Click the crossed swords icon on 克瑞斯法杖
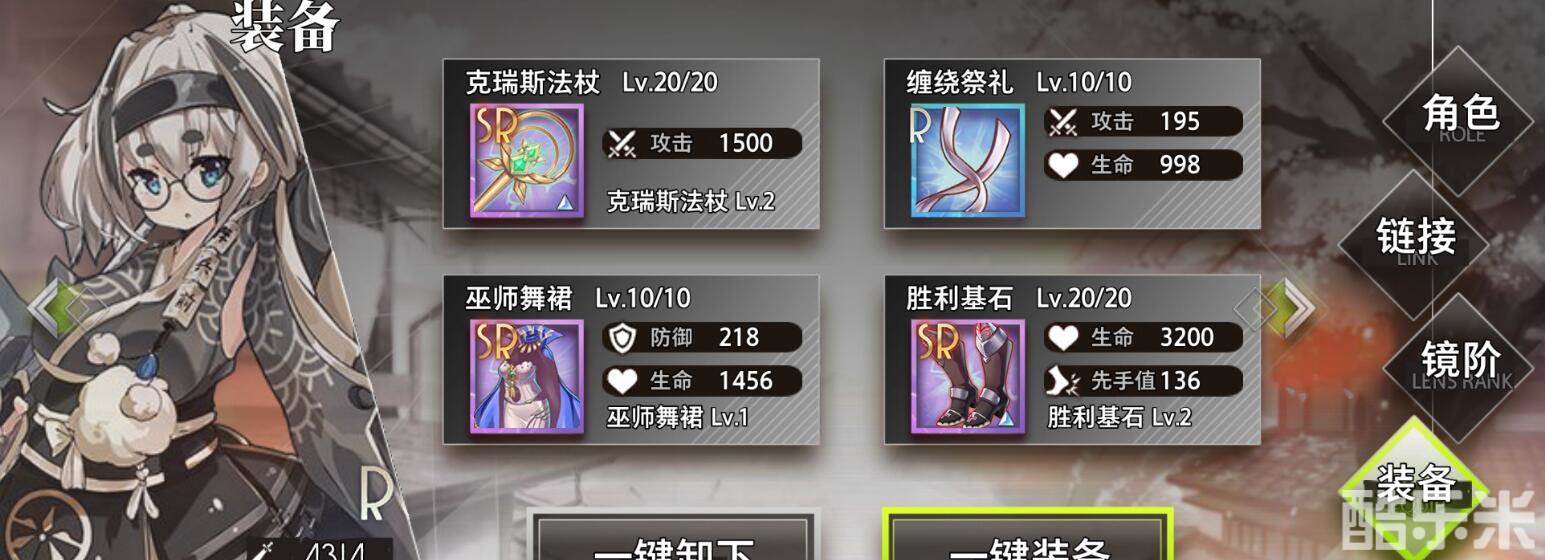This screenshot has height=560, width=1545. click(623, 143)
